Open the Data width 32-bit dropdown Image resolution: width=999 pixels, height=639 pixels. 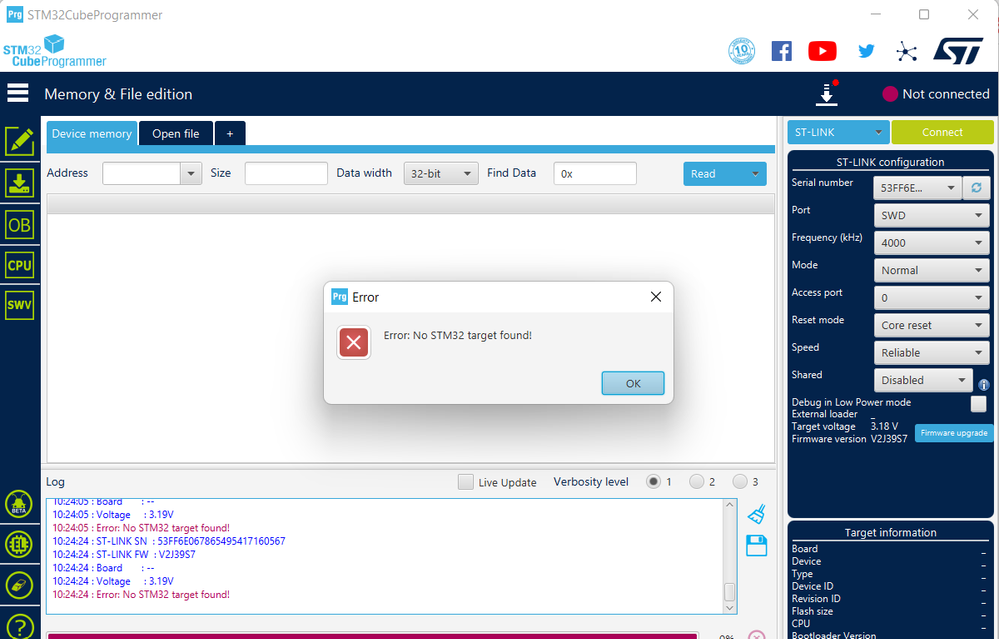pos(441,173)
